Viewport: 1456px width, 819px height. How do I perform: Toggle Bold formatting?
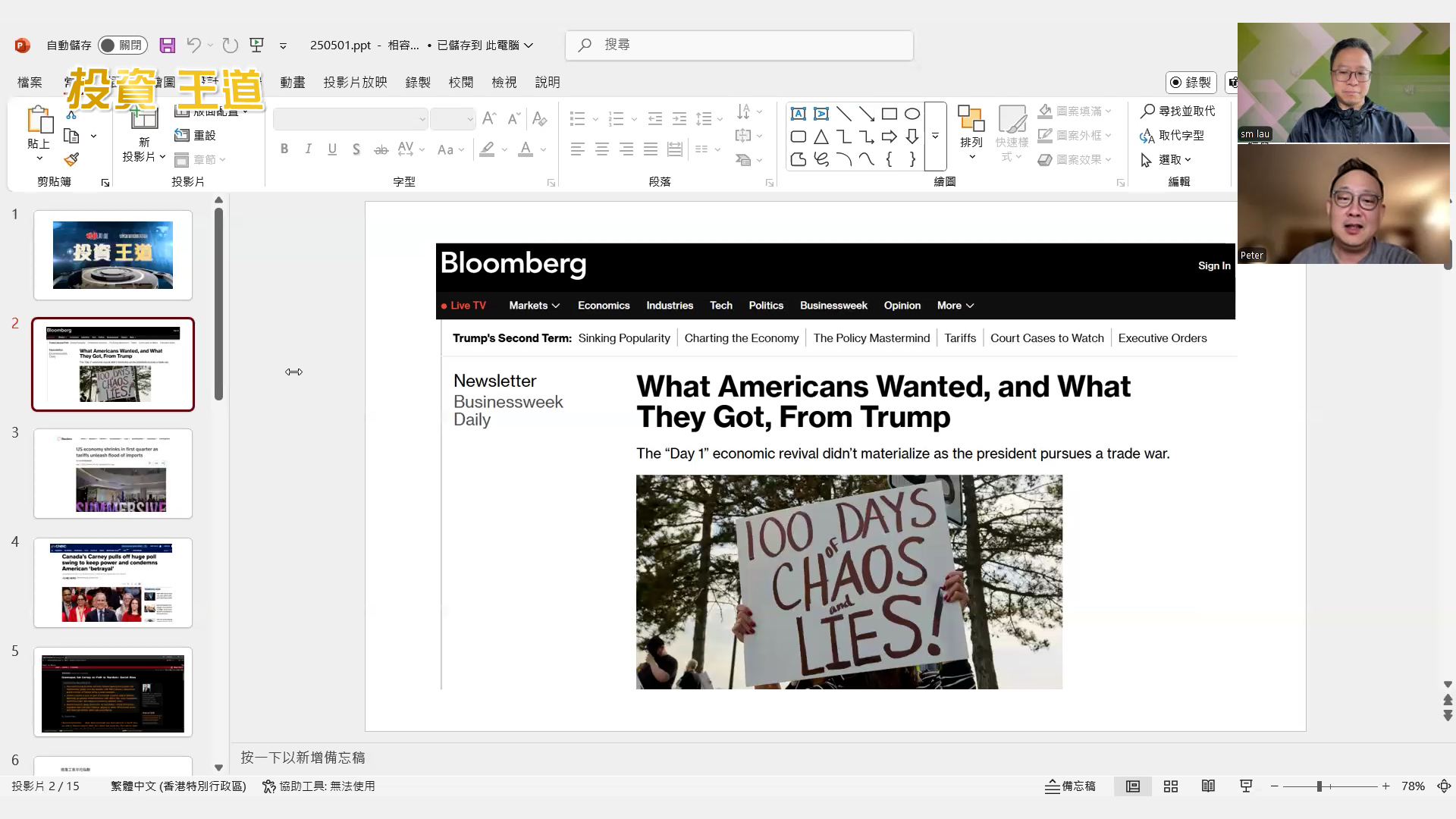click(x=284, y=149)
